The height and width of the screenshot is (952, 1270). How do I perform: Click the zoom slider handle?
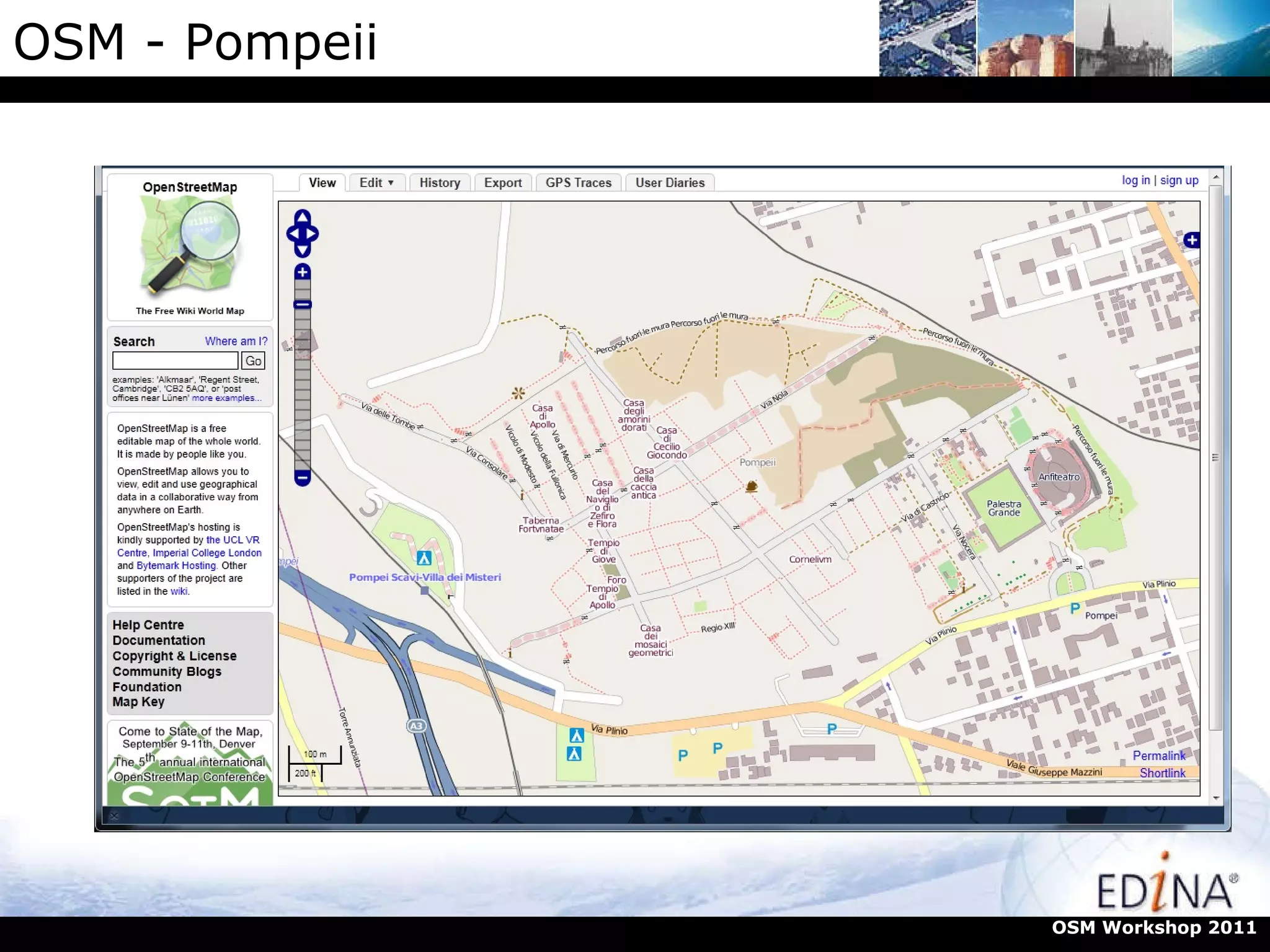point(303,304)
